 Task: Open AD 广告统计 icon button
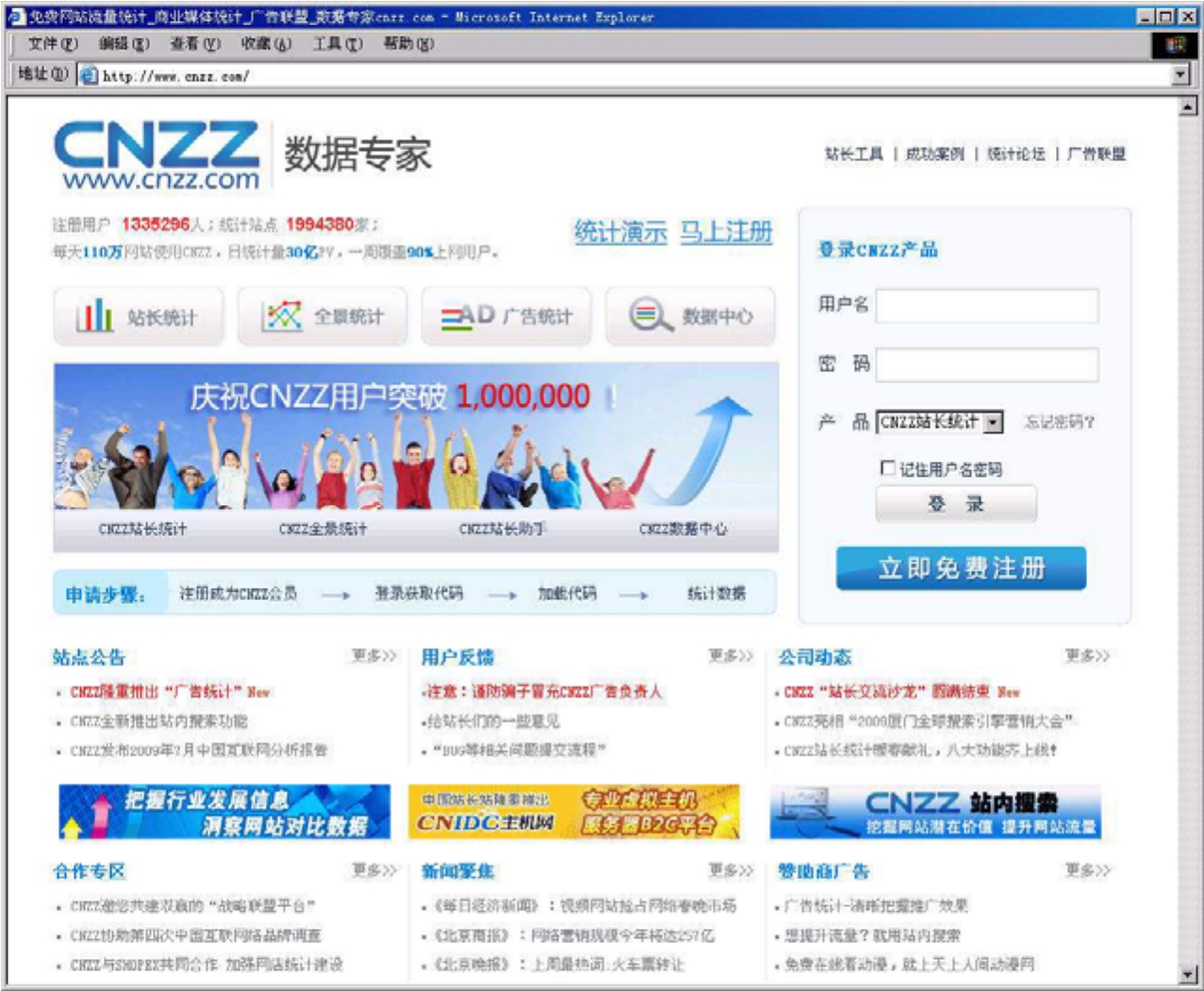tap(506, 316)
